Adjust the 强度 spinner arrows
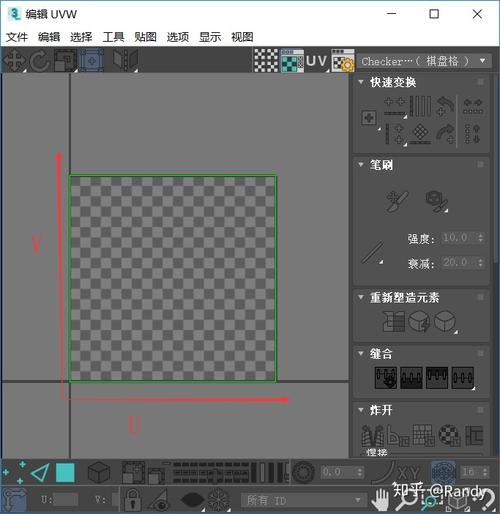The image size is (500, 514). (x=481, y=238)
